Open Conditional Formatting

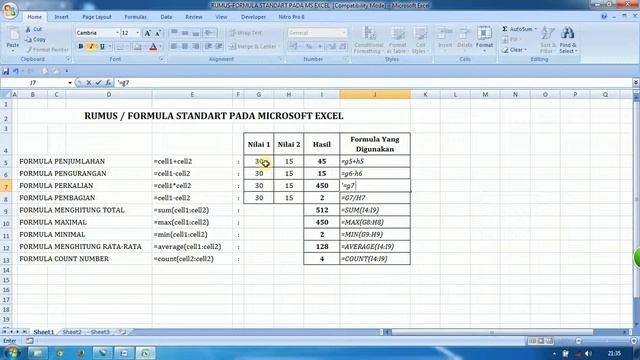pyautogui.click(x=369, y=40)
